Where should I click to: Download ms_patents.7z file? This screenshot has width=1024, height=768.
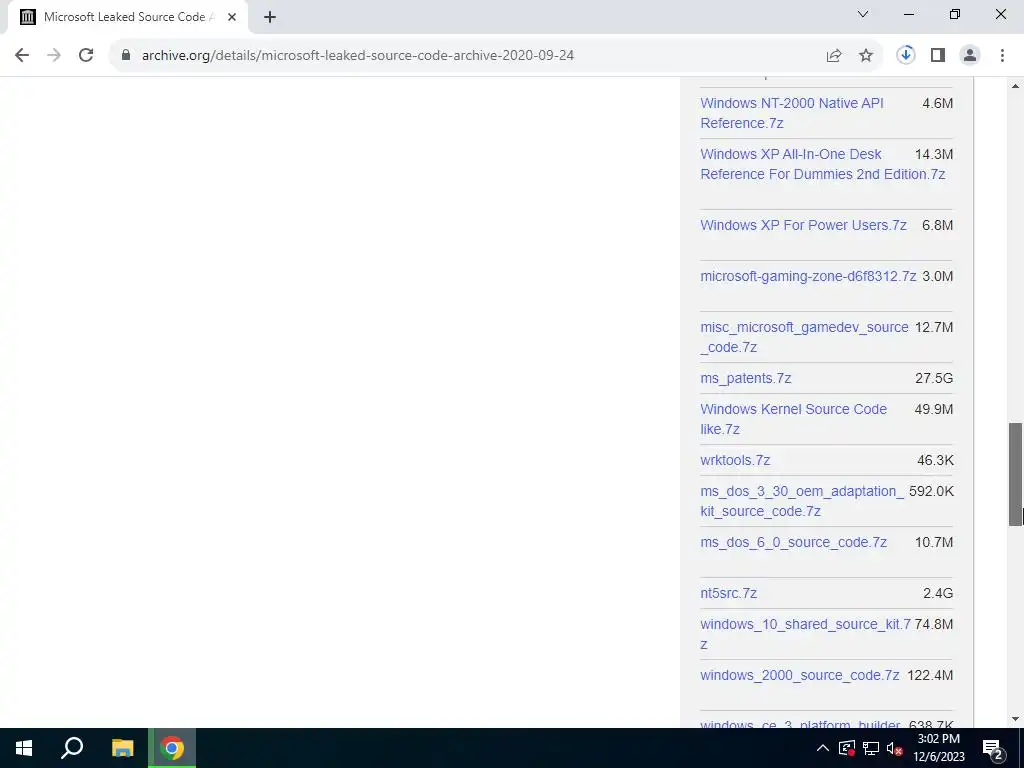tap(746, 378)
